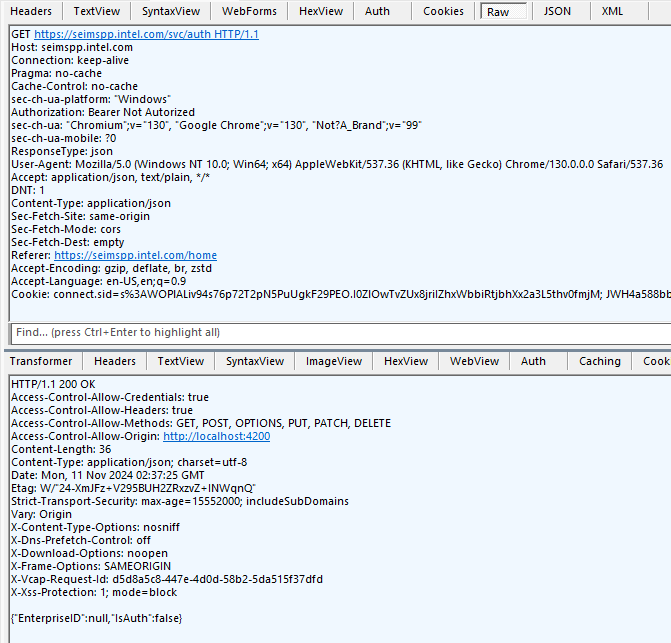Screen dimensions: 671x643
Task: Click the Sec-Fetch-Dest: empty line
Action: point(68,243)
